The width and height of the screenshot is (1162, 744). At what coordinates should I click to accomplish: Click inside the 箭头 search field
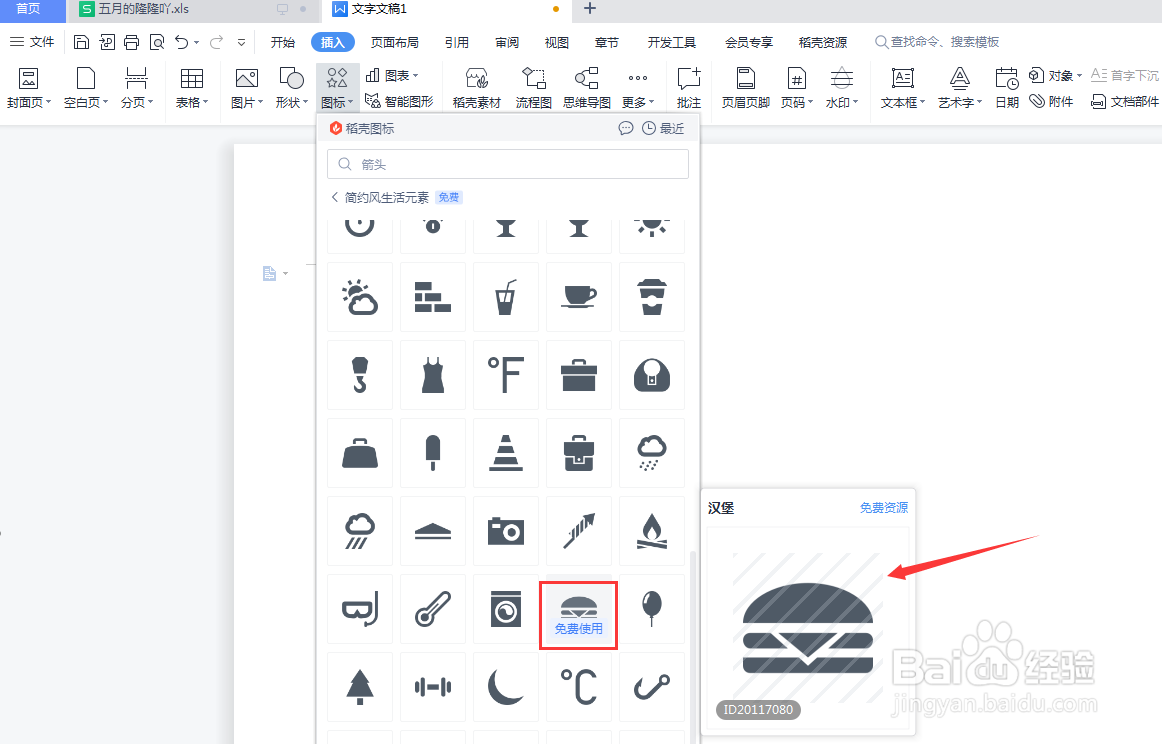click(x=507, y=163)
